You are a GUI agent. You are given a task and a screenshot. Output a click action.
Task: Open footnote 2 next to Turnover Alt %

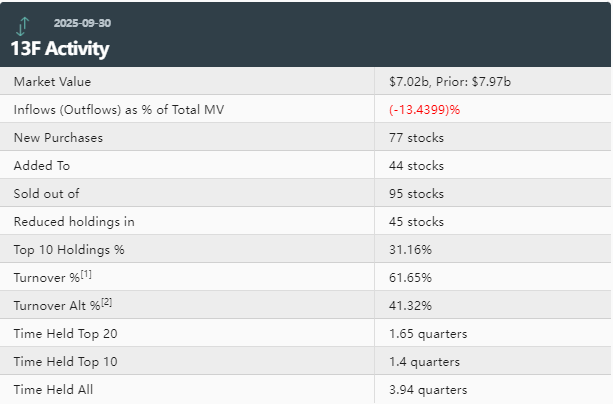click(x=106, y=300)
